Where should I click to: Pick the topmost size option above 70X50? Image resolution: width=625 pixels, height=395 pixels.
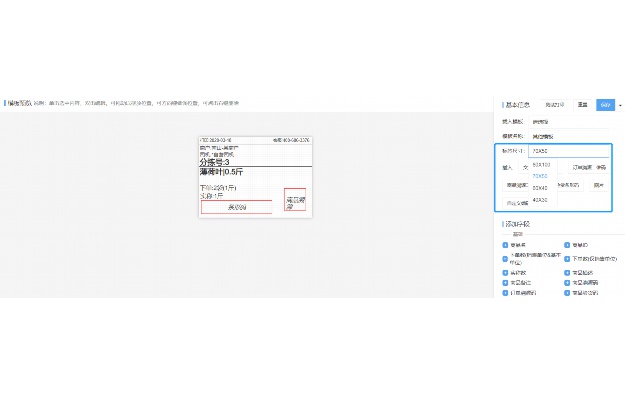click(542, 164)
